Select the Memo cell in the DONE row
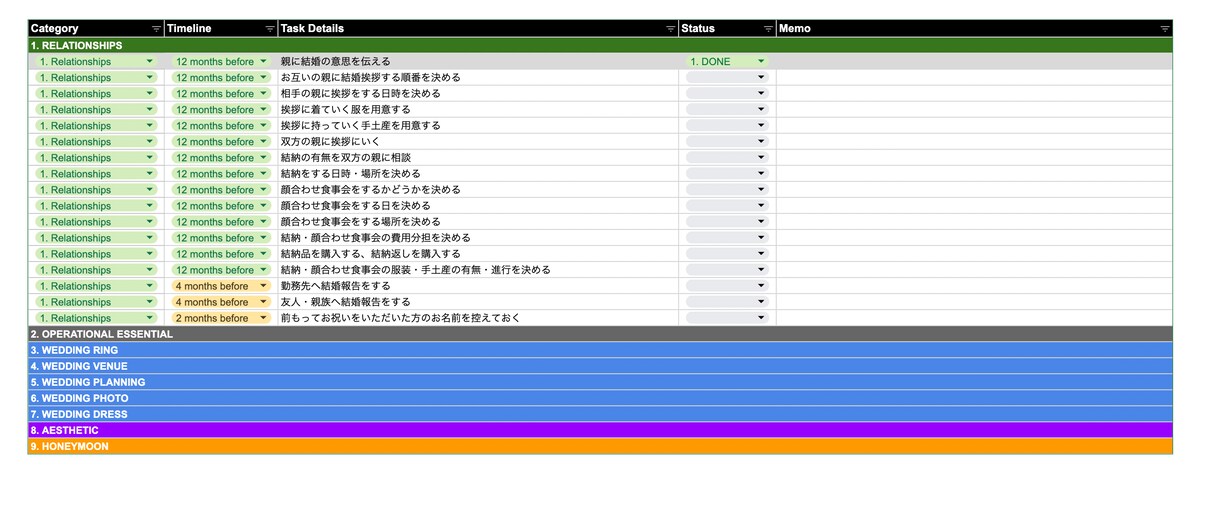This screenshot has width=1220, height=505. click(x=974, y=61)
